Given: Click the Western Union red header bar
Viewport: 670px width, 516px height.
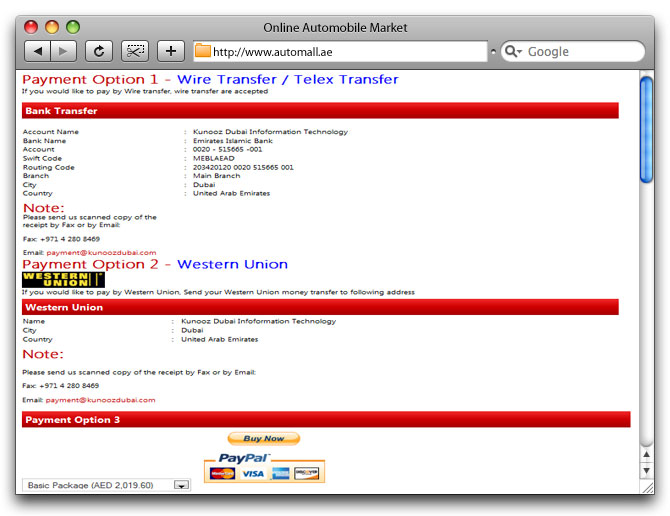Looking at the screenshot, I should point(320,307).
